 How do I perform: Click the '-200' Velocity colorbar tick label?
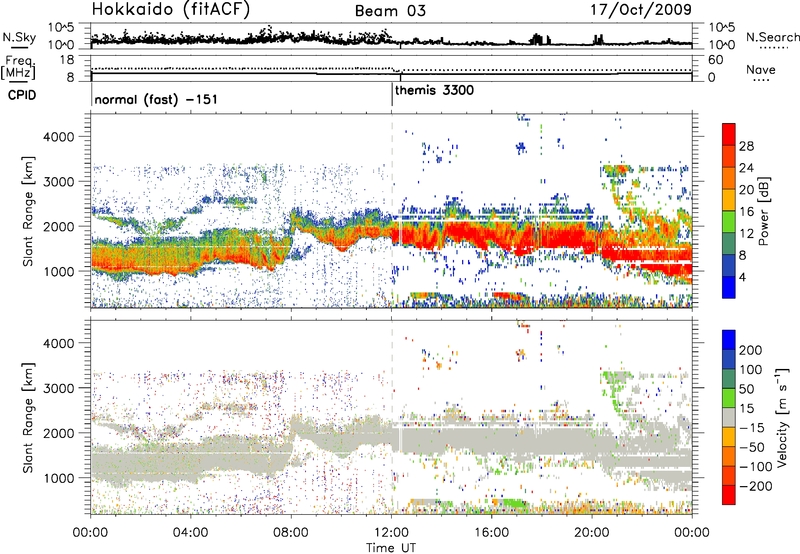pos(756,486)
